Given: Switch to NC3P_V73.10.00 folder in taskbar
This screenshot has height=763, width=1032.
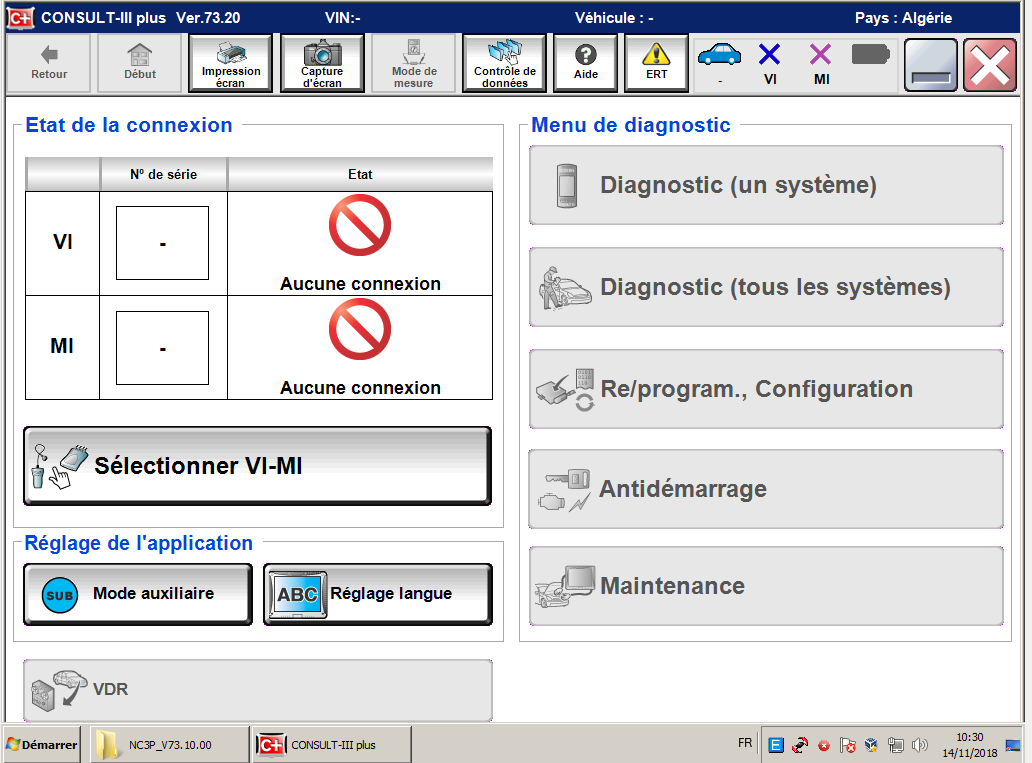Looking at the screenshot, I should pos(169,745).
